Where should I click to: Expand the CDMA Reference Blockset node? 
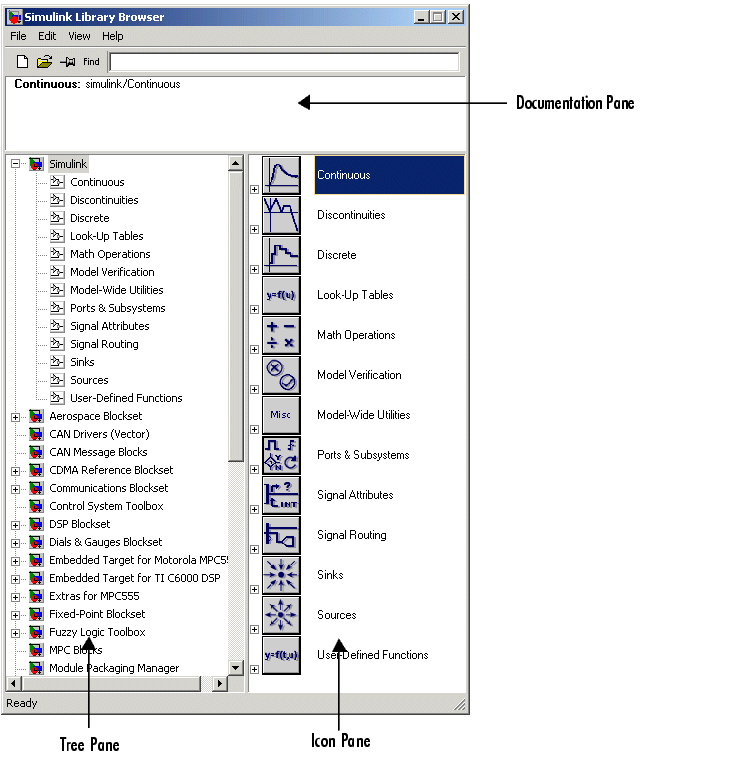(16, 471)
